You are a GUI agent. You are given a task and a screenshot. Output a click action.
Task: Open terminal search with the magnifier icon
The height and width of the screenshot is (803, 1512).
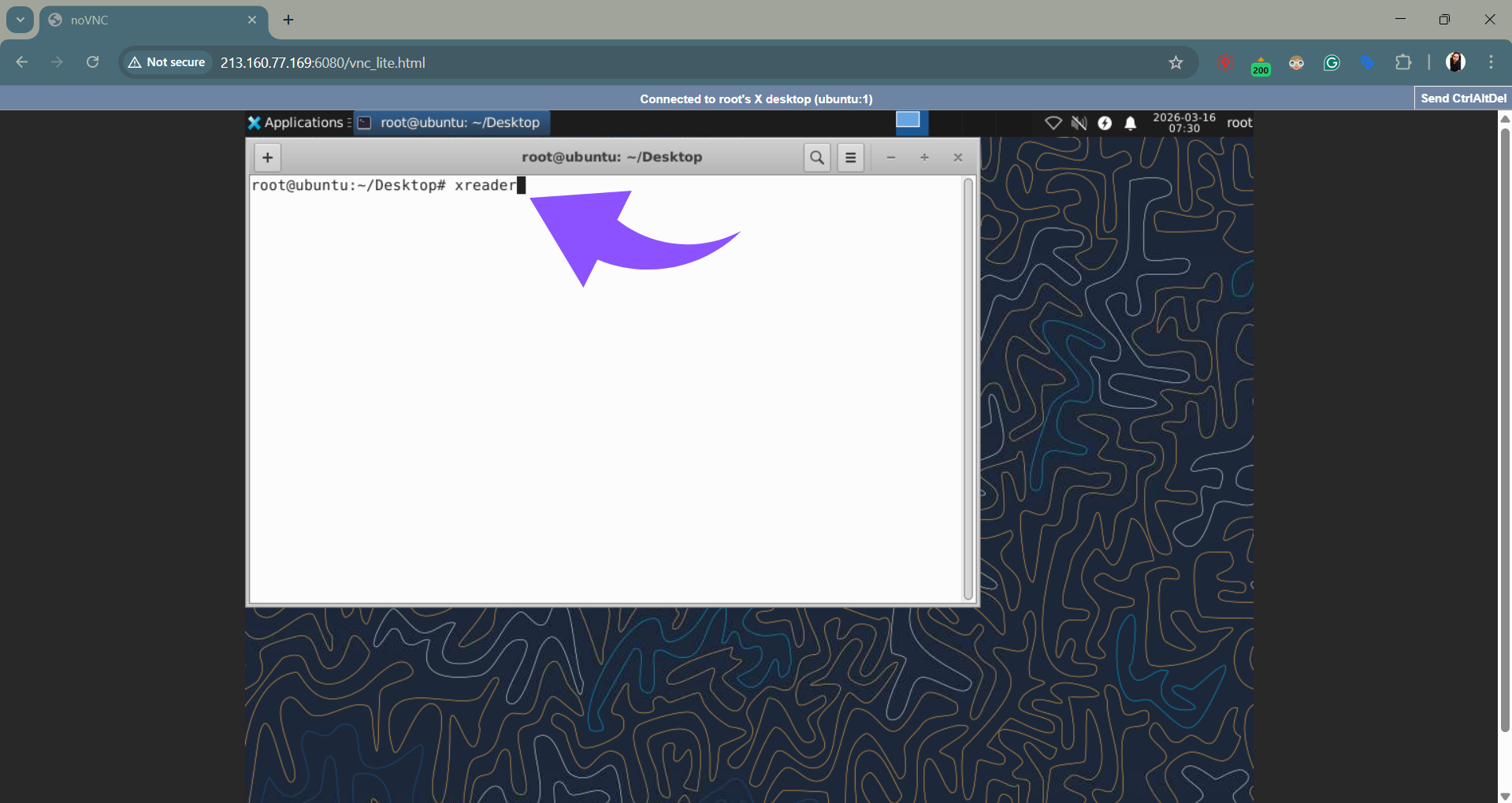coord(816,157)
